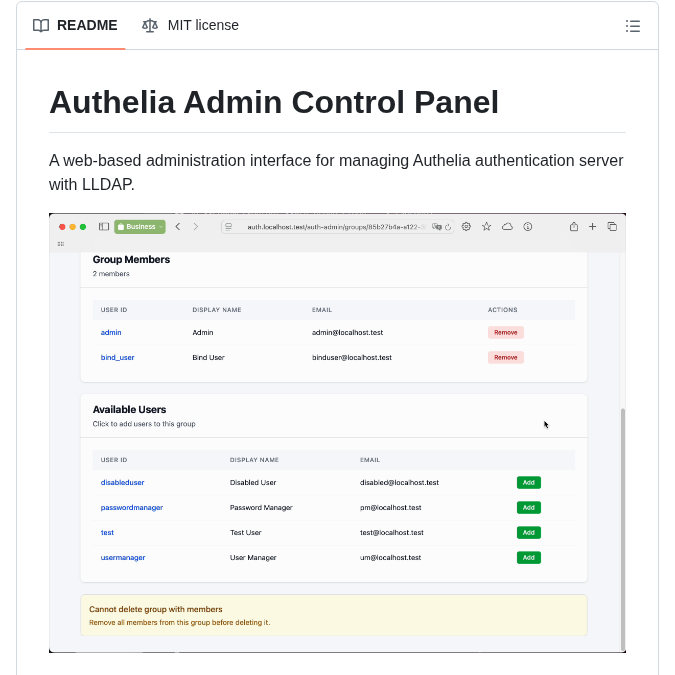Open the passwordmanager user link
The width and height of the screenshot is (675, 675).
click(132, 508)
